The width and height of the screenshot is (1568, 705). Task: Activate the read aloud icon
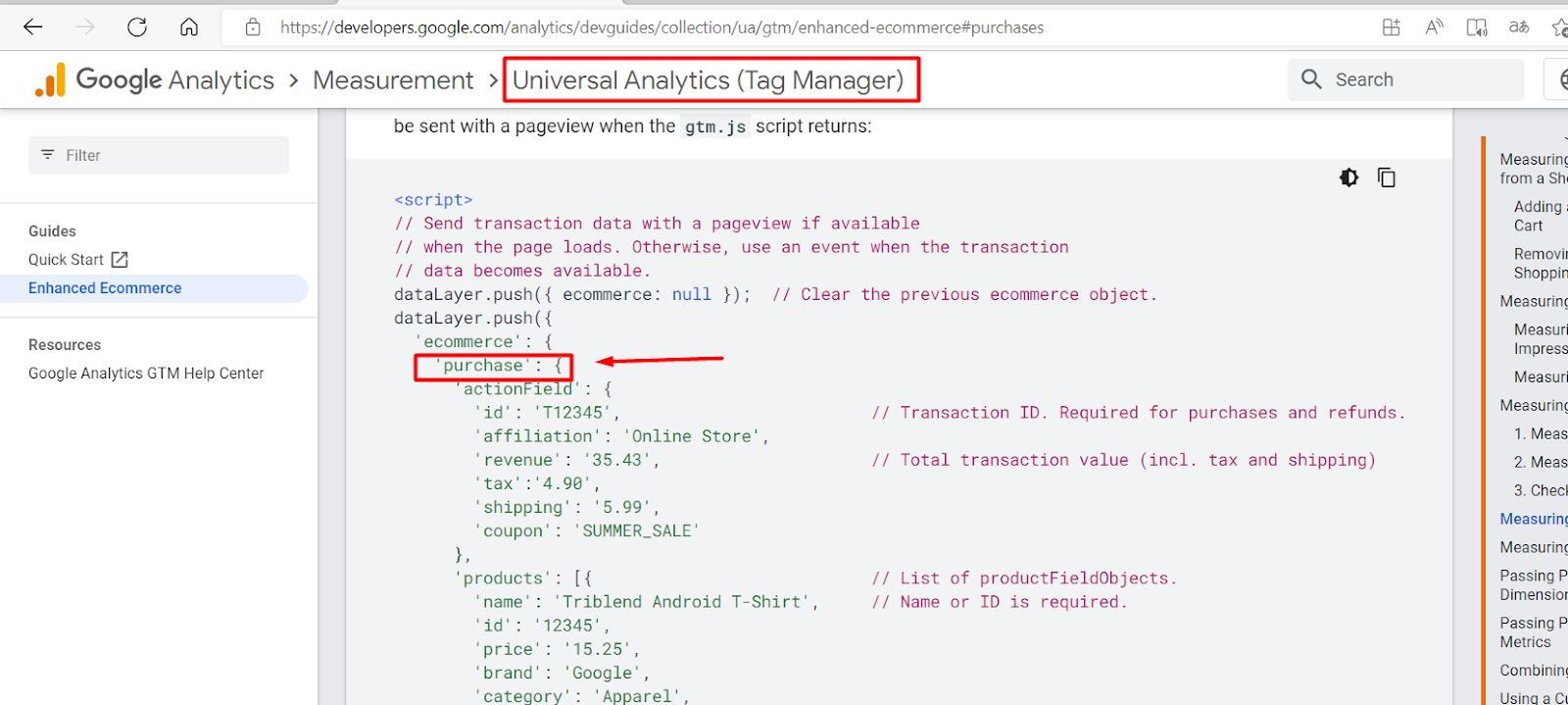(1434, 27)
